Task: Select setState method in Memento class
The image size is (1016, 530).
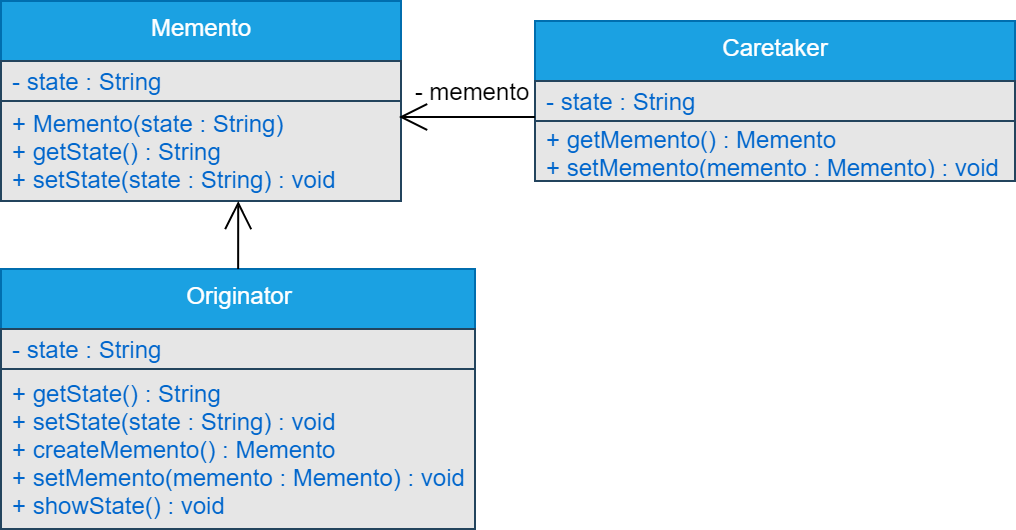Action: (173, 181)
